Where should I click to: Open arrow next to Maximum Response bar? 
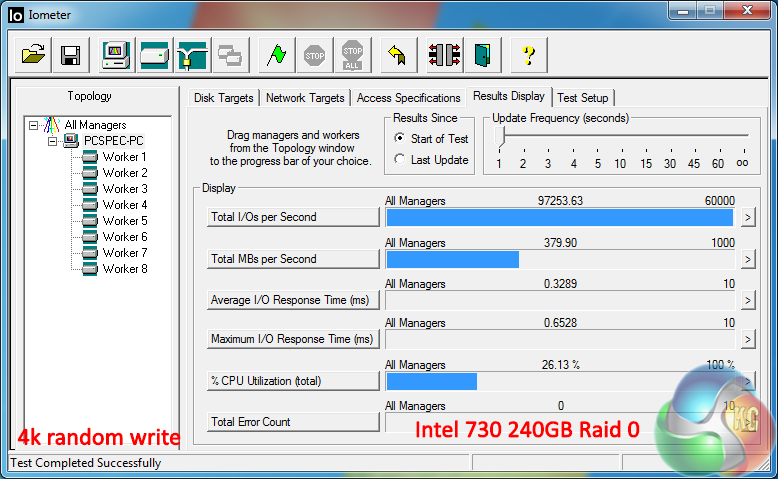pos(748,340)
